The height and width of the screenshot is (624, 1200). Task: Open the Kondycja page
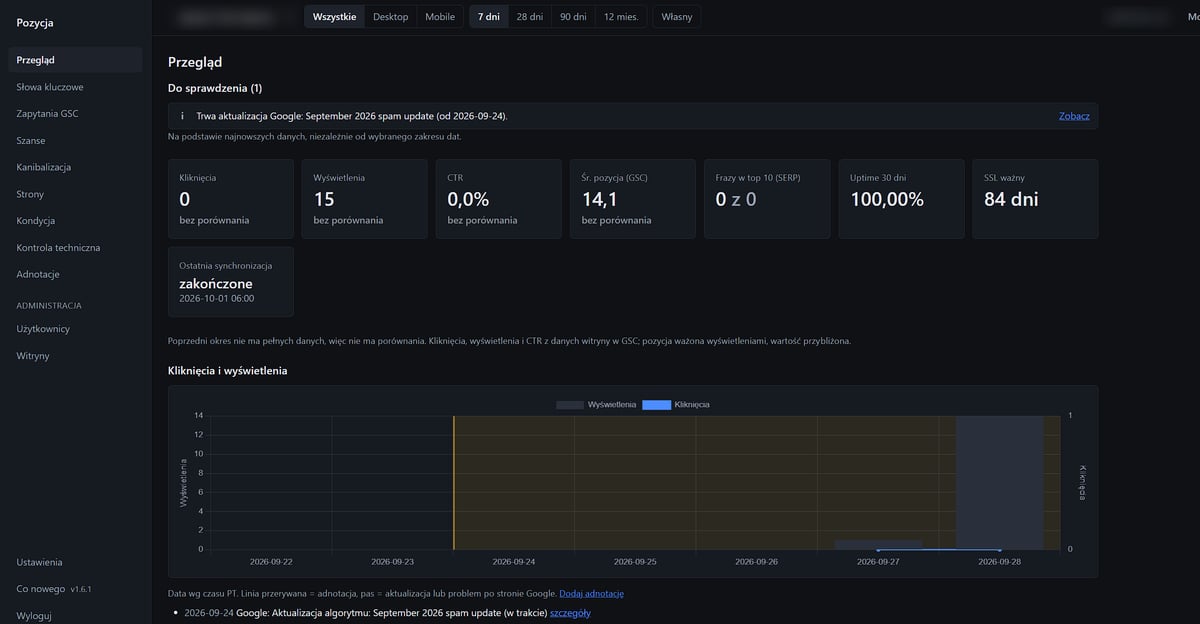coord(76,221)
